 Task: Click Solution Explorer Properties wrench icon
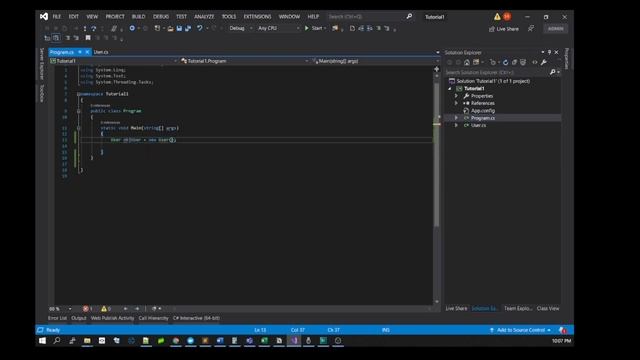click(x=544, y=62)
